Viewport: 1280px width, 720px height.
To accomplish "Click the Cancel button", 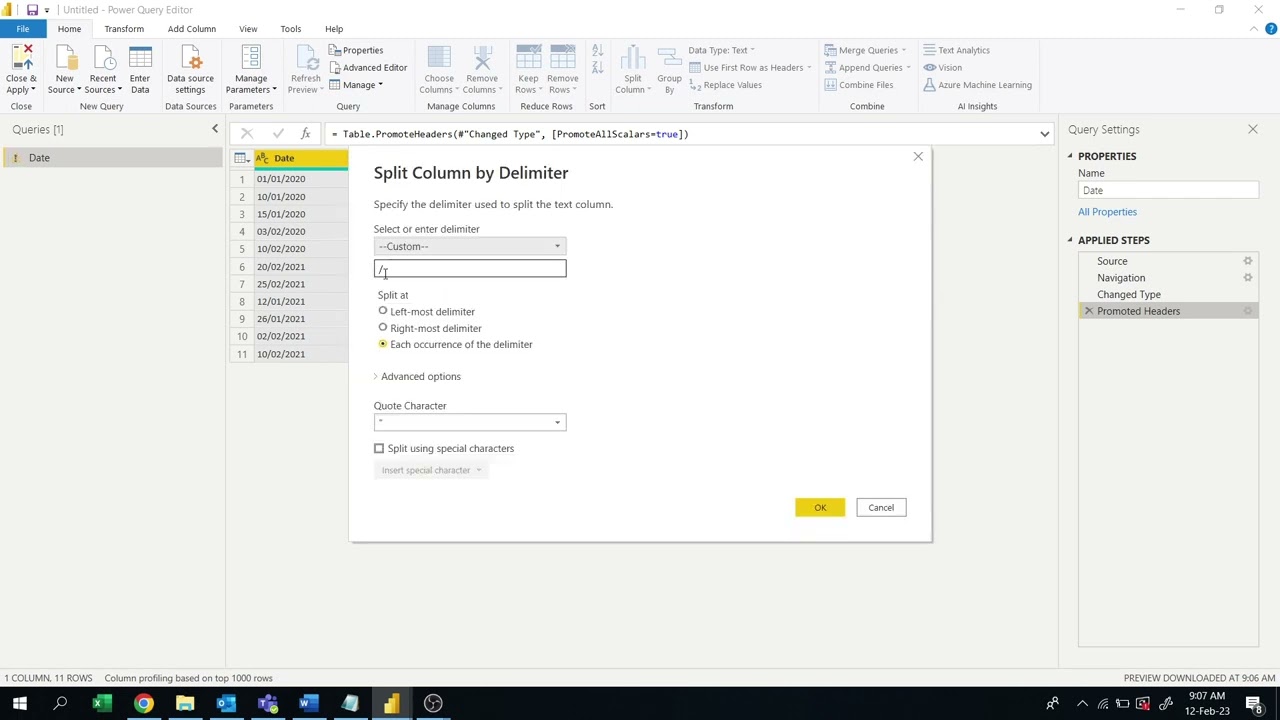I will pos(881,508).
